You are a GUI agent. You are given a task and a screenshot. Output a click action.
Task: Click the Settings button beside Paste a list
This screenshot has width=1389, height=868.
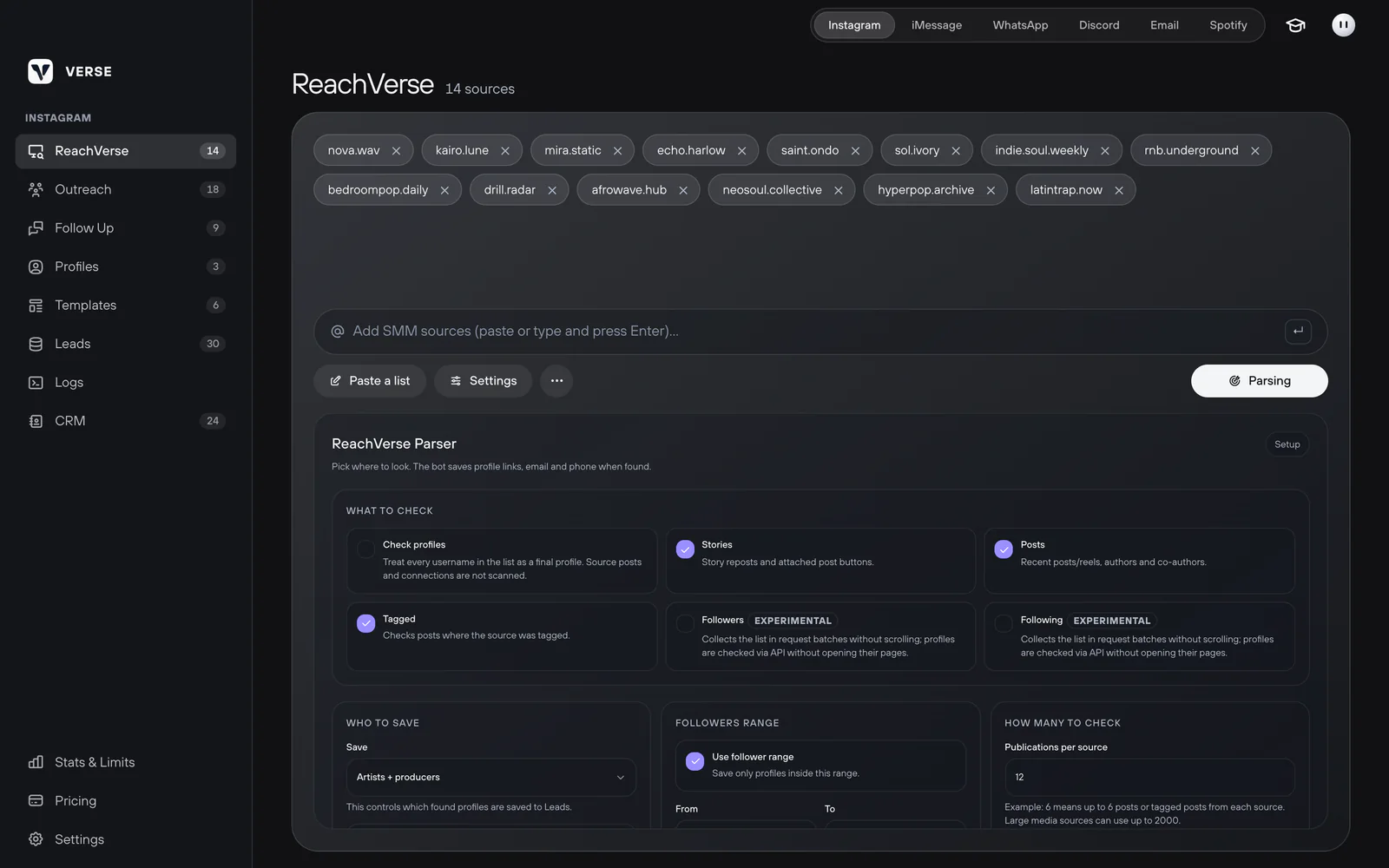pyautogui.click(x=483, y=381)
